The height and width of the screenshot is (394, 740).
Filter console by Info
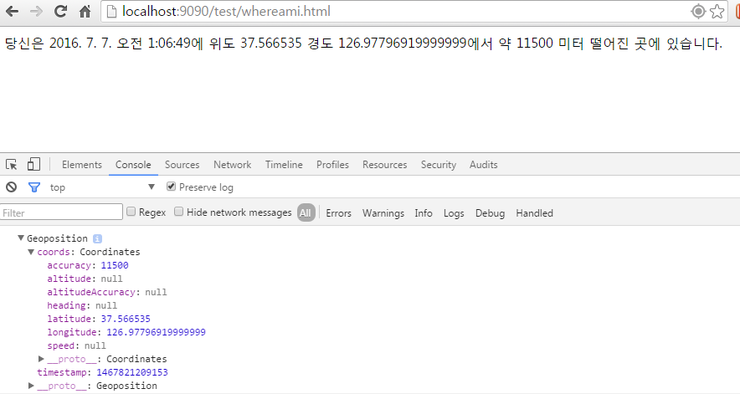click(x=423, y=213)
